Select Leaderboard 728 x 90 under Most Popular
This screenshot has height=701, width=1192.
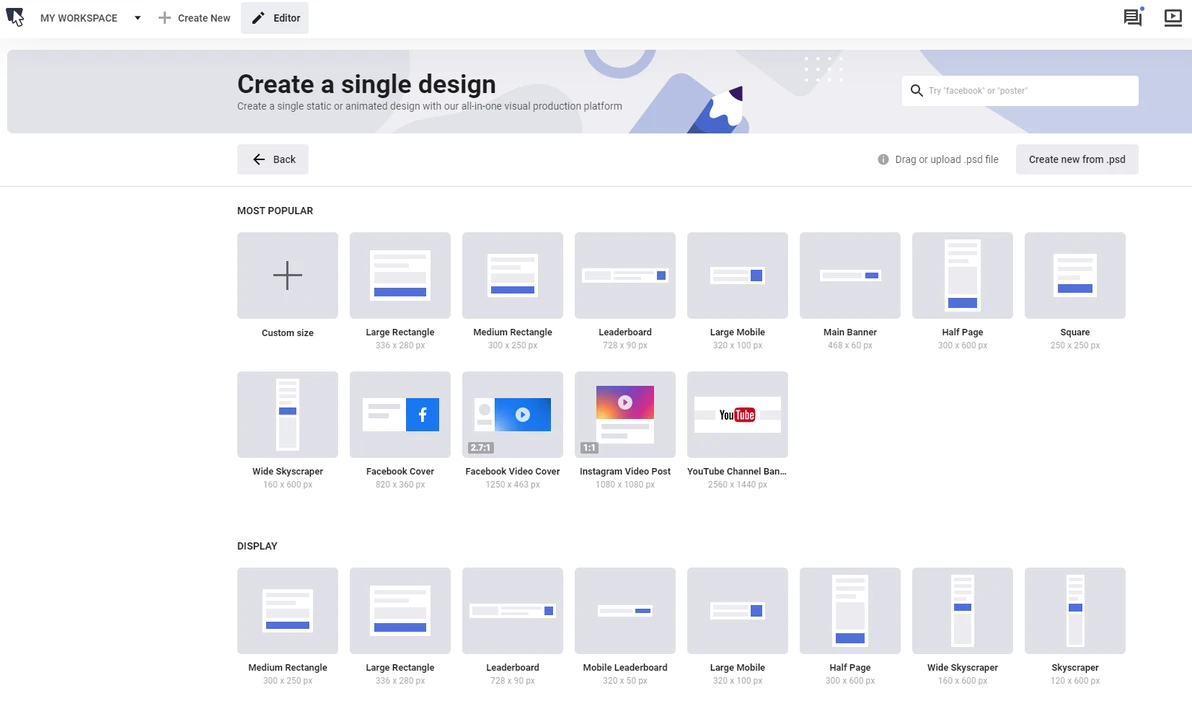coord(625,276)
